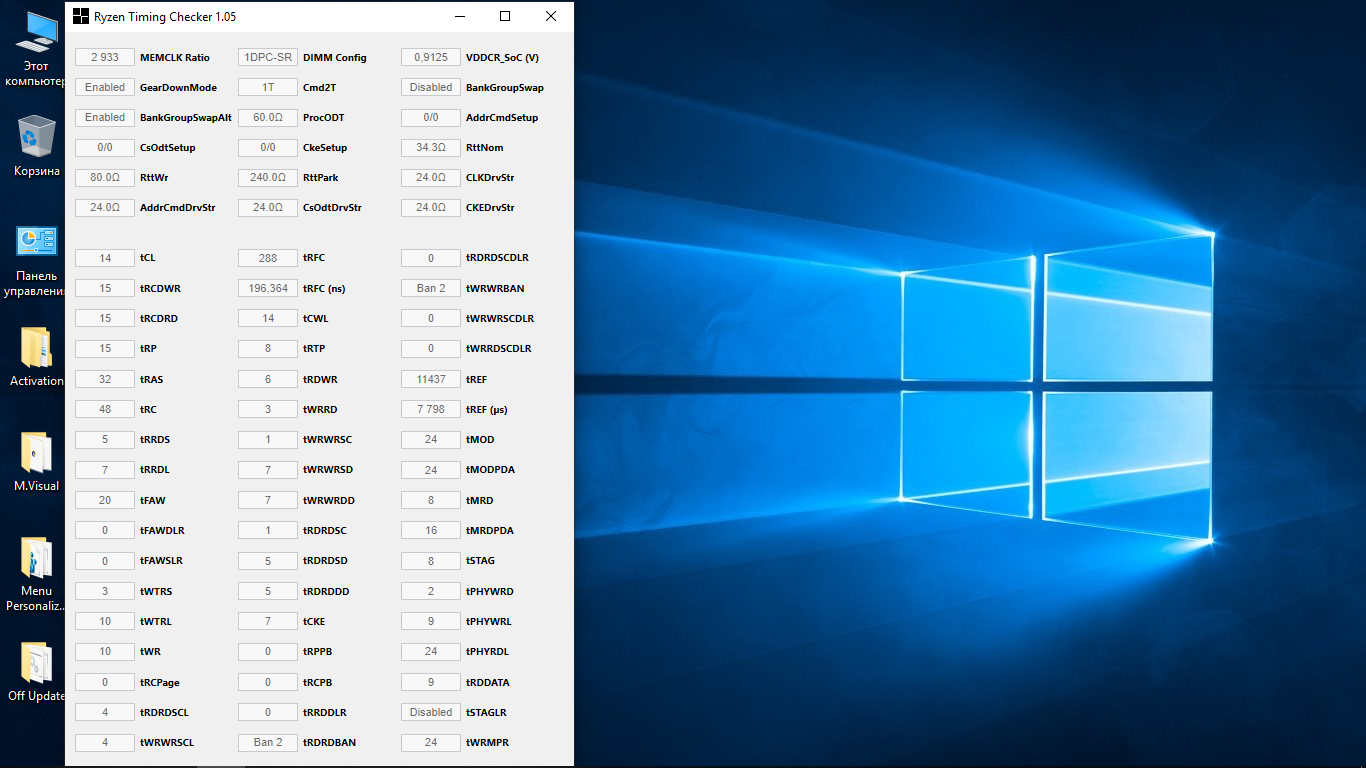Click the tRCDRD value field

[x=105, y=319]
